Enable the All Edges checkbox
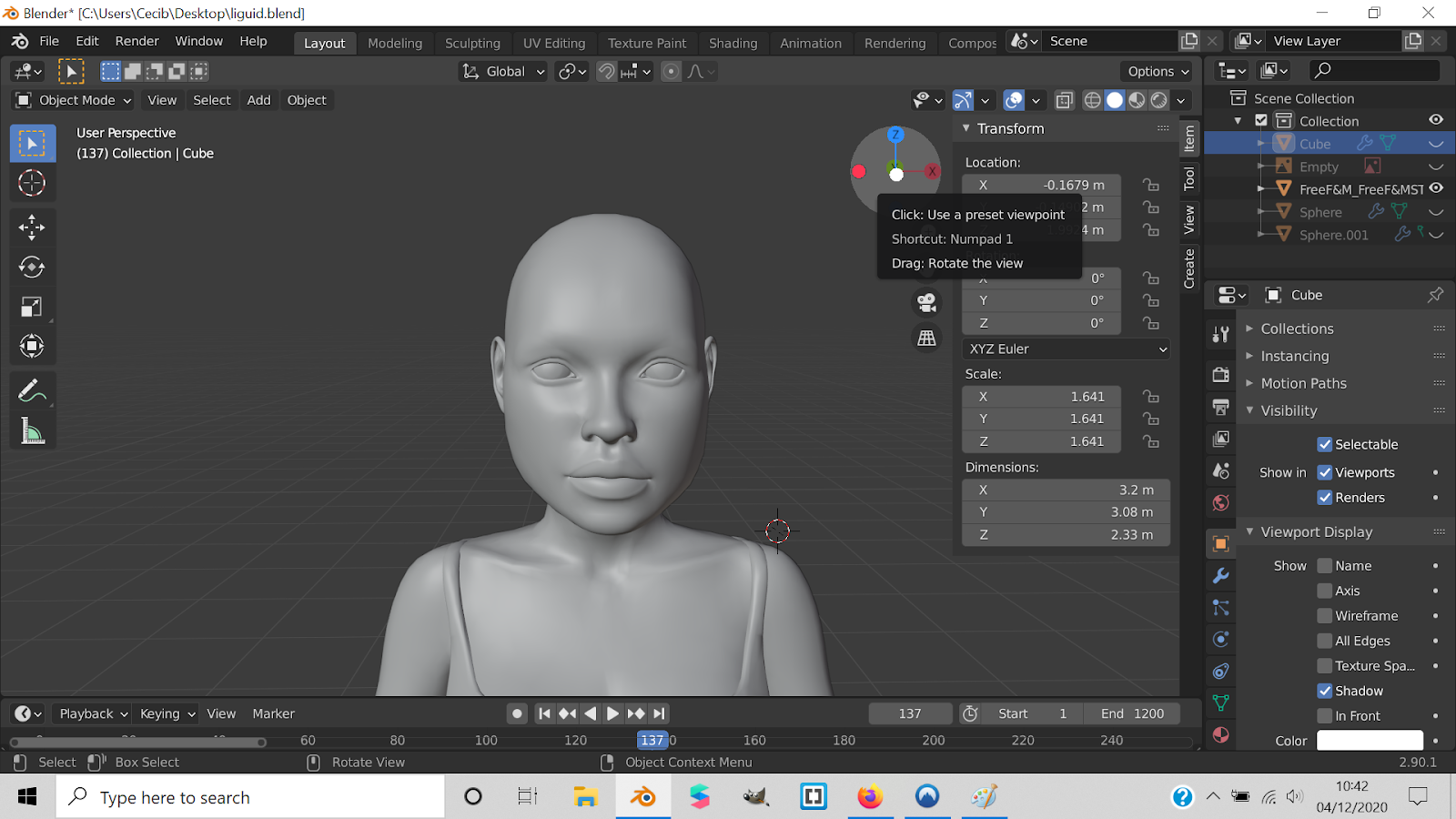 [1325, 641]
